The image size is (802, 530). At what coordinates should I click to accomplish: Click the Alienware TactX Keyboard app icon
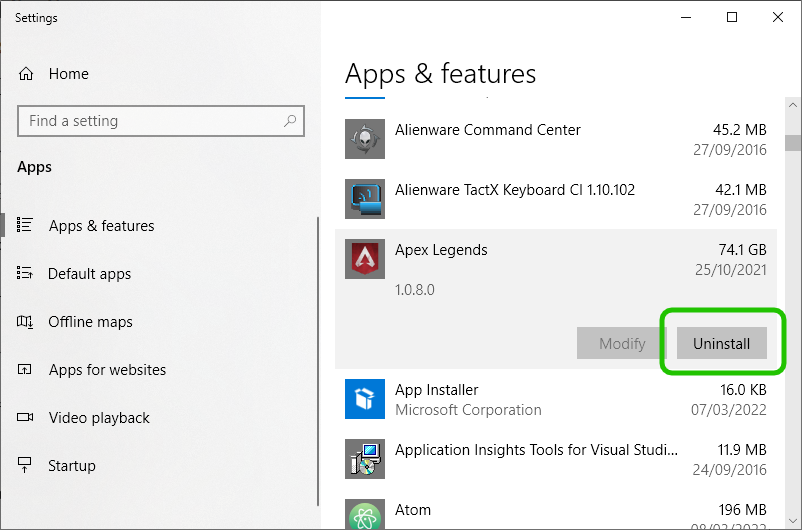click(365, 199)
